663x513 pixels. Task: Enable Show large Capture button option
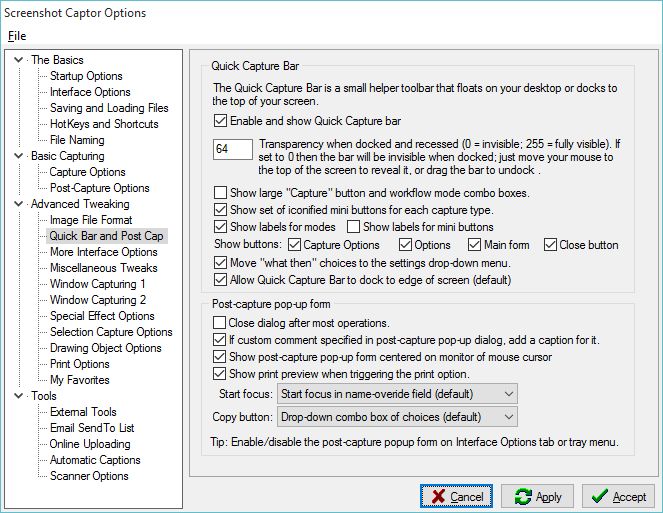pyautogui.click(x=220, y=193)
